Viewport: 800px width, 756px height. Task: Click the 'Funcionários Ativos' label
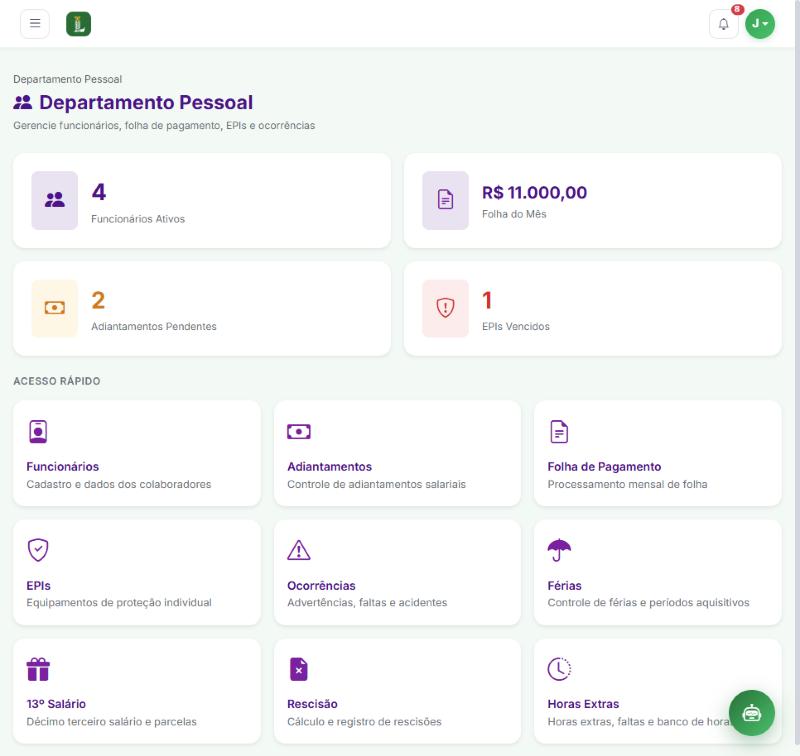pos(138,219)
